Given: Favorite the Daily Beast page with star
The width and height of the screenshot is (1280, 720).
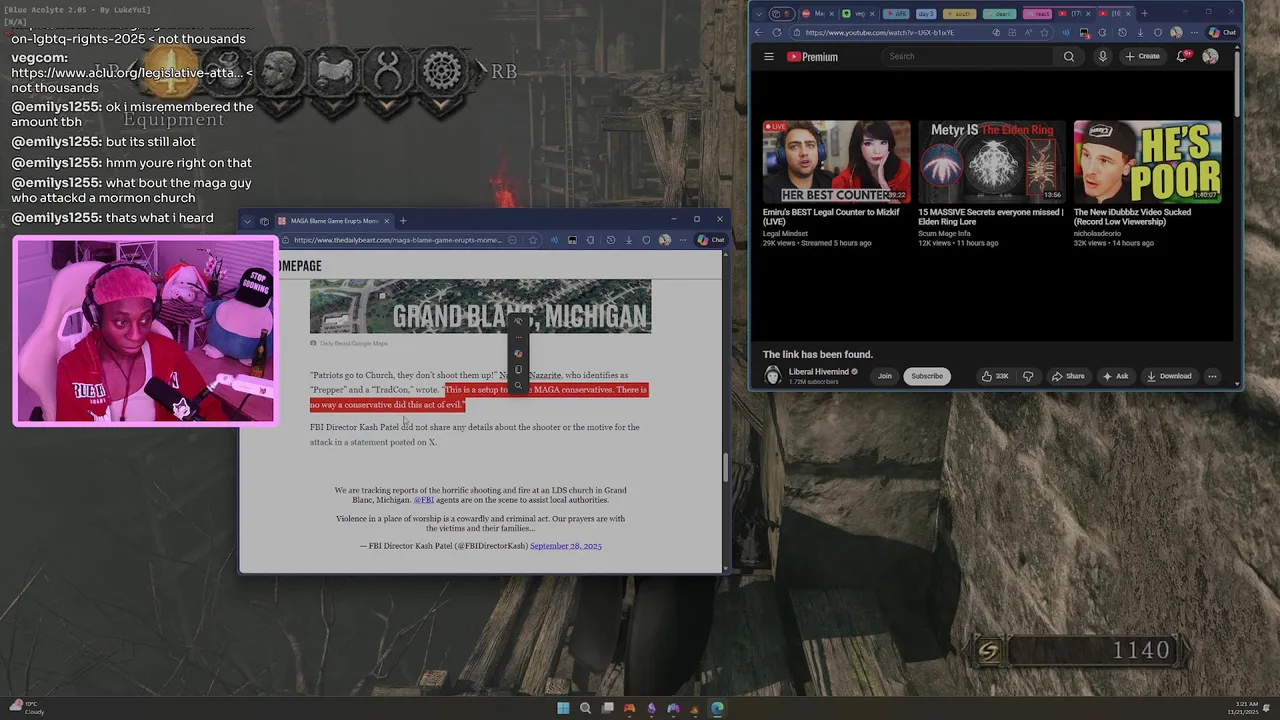Looking at the screenshot, I should click(533, 240).
